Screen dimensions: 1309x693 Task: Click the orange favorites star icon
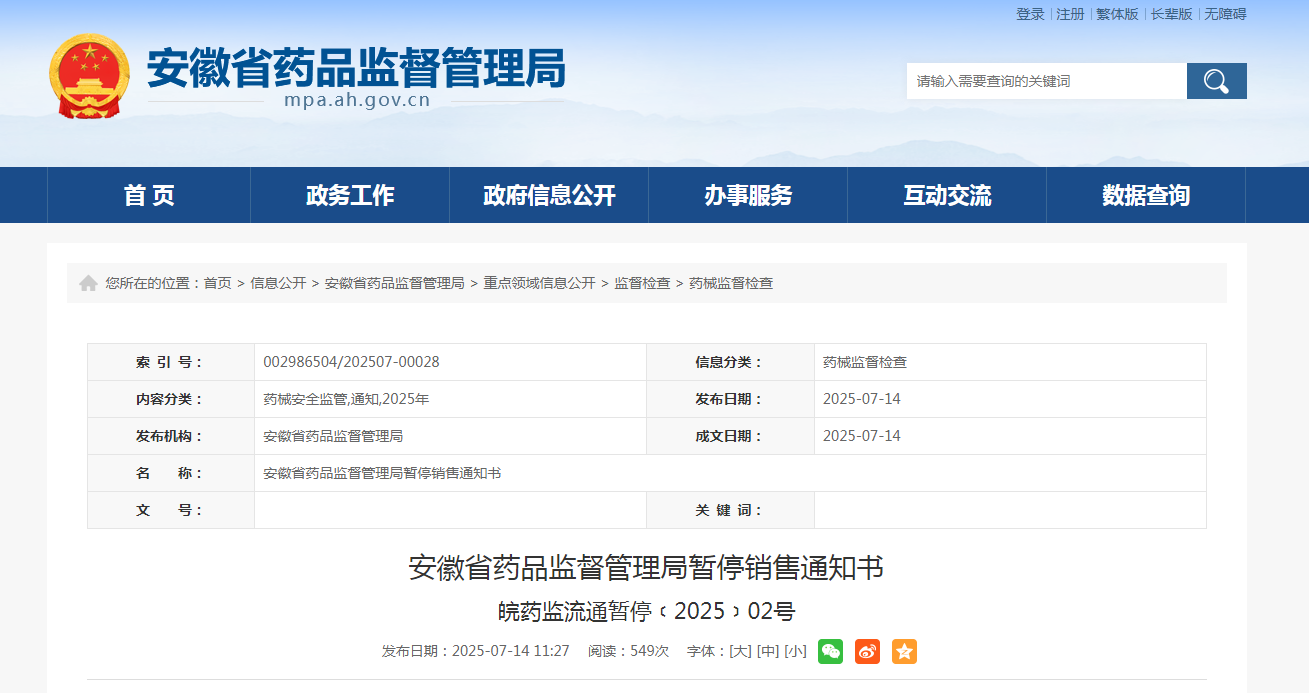pos(904,651)
